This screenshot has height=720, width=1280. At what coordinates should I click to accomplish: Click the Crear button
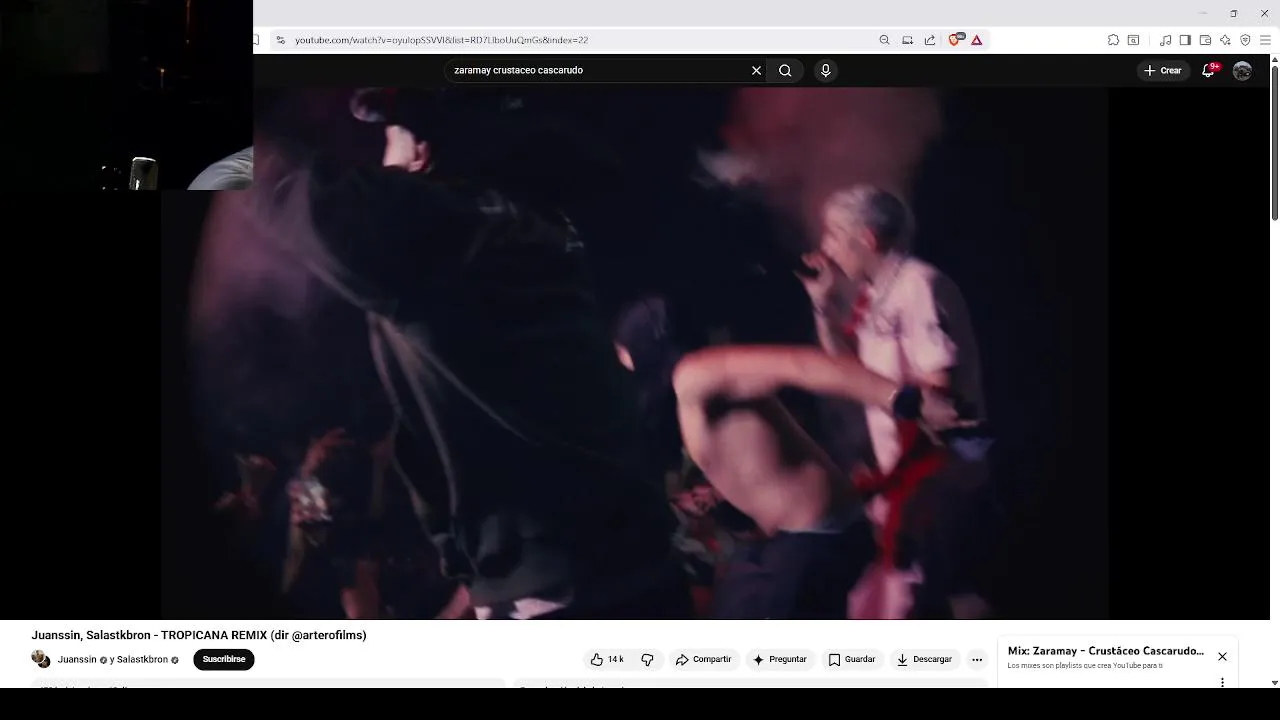(1163, 70)
